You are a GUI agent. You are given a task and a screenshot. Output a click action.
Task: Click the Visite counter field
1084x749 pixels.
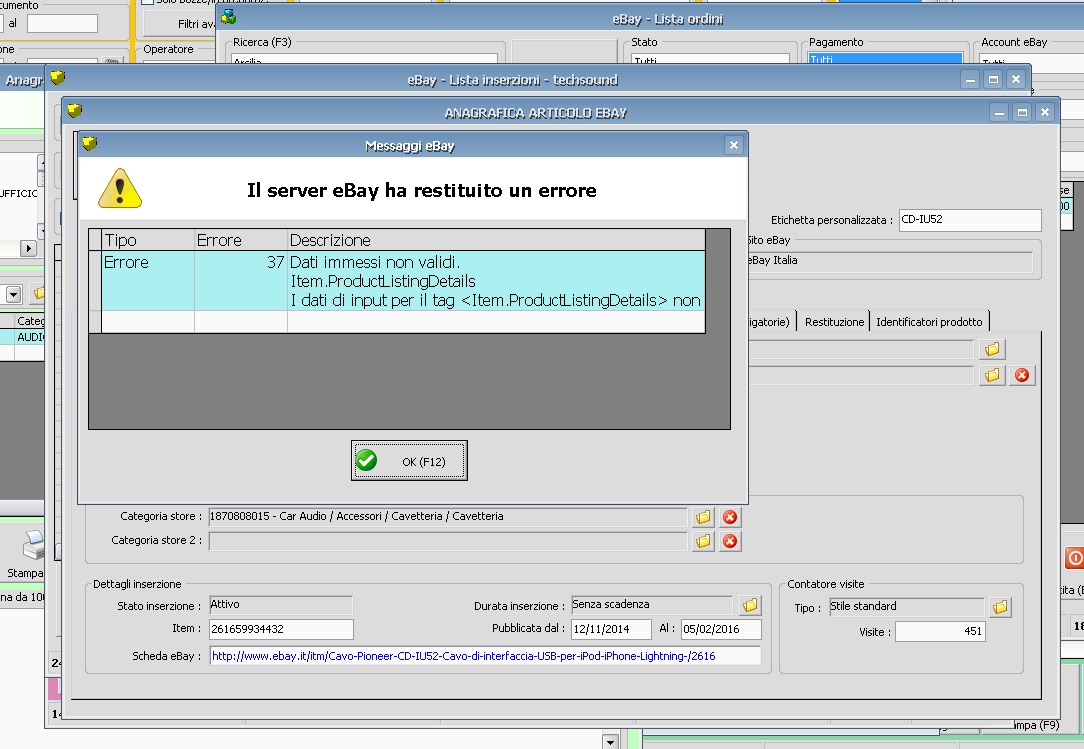click(x=940, y=631)
